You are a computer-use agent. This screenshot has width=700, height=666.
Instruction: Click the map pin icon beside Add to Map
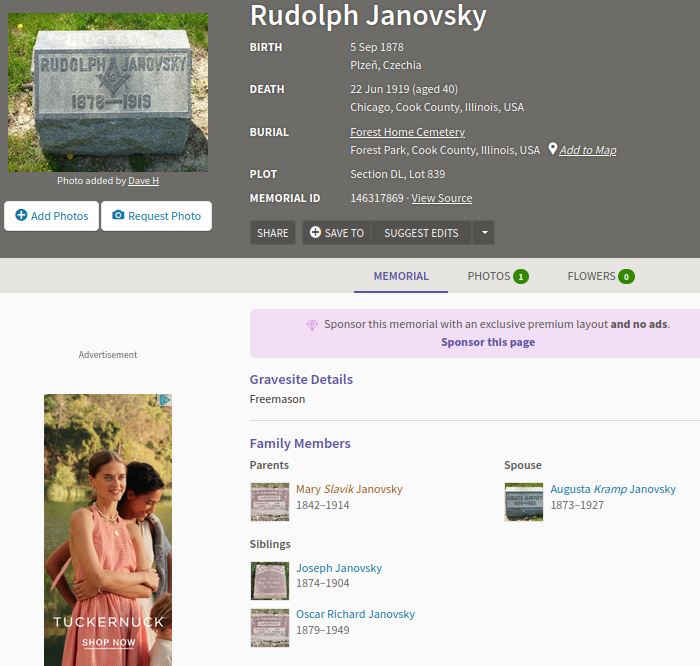[x=552, y=150]
